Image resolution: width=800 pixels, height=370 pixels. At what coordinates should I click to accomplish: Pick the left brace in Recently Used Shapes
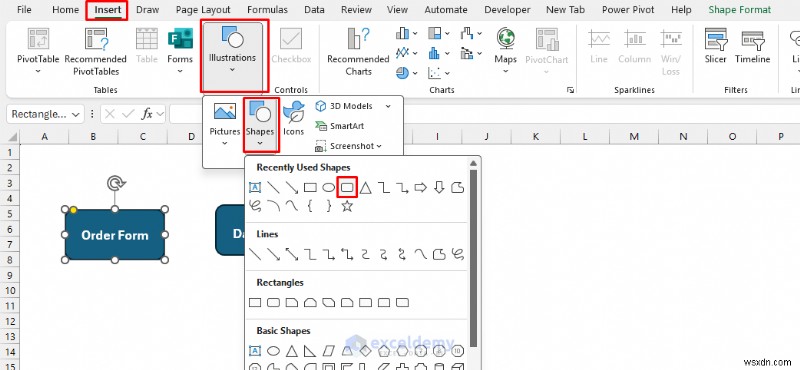click(x=310, y=206)
